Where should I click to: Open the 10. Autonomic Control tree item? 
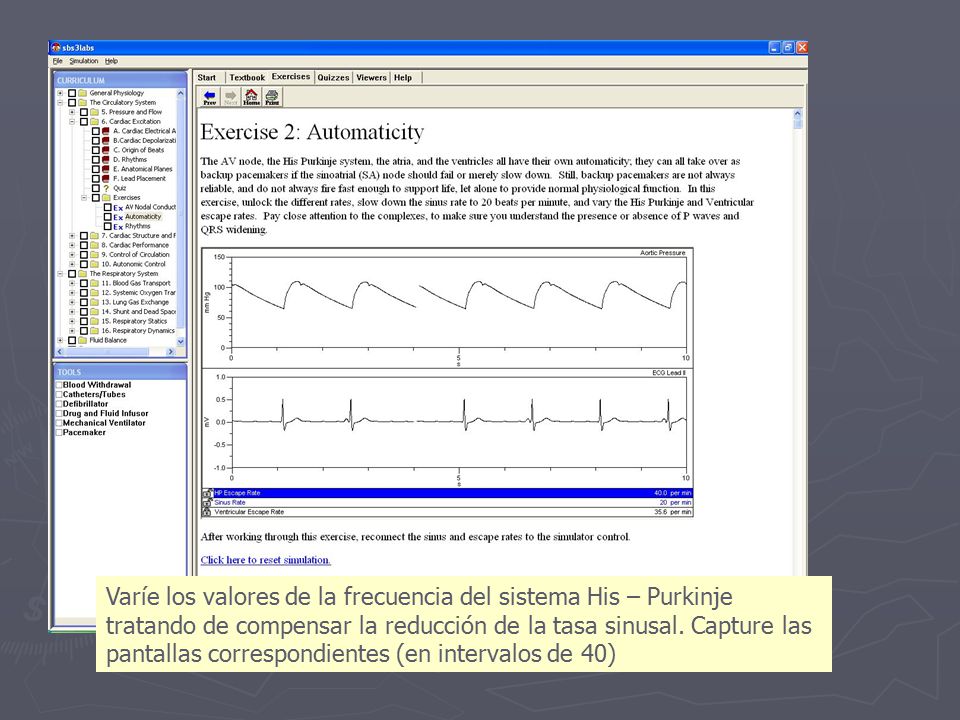pos(133,264)
